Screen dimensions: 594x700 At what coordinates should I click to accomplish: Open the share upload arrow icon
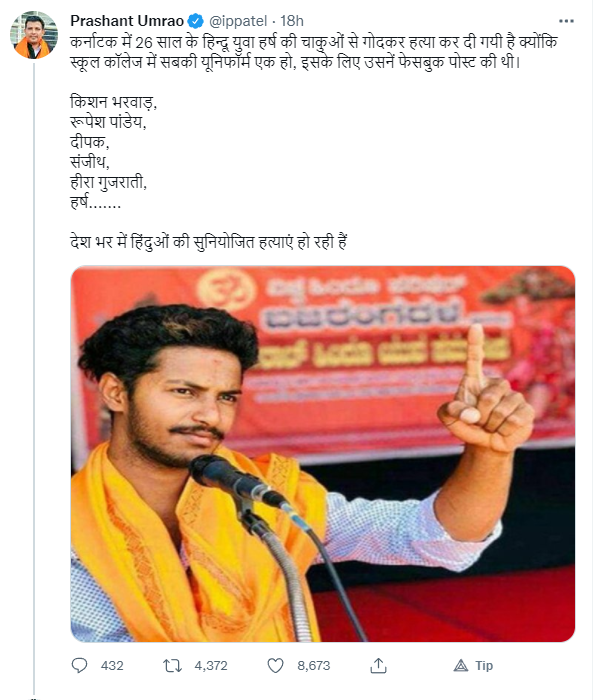(378, 665)
